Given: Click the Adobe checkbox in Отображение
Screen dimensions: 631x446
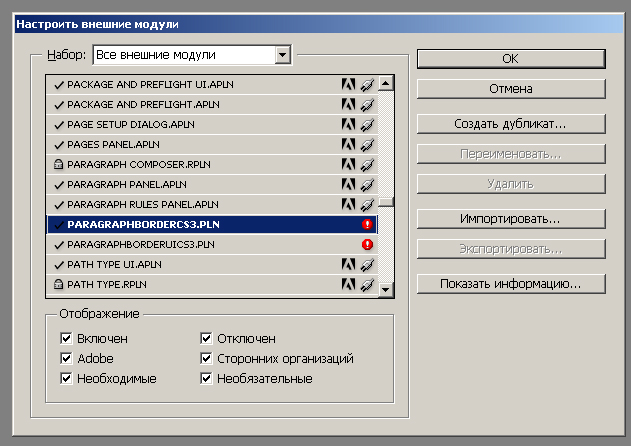Looking at the screenshot, I should (66, 358).
